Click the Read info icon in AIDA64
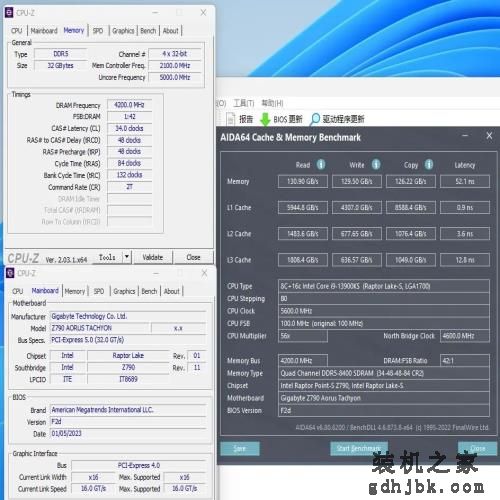This screenshot has width=500, height=500. [x=321, y=164]
